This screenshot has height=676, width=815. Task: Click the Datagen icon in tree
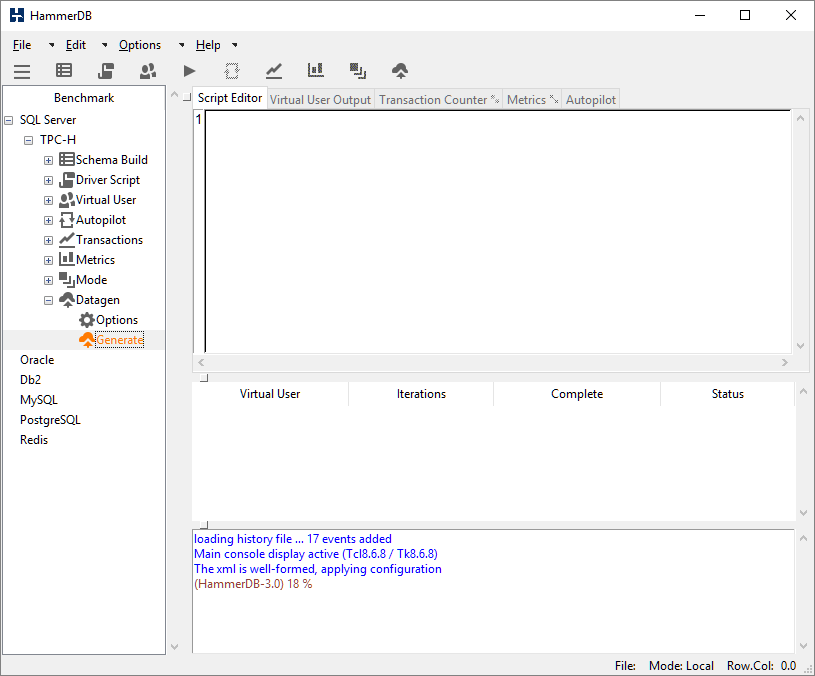pos(67,300)
